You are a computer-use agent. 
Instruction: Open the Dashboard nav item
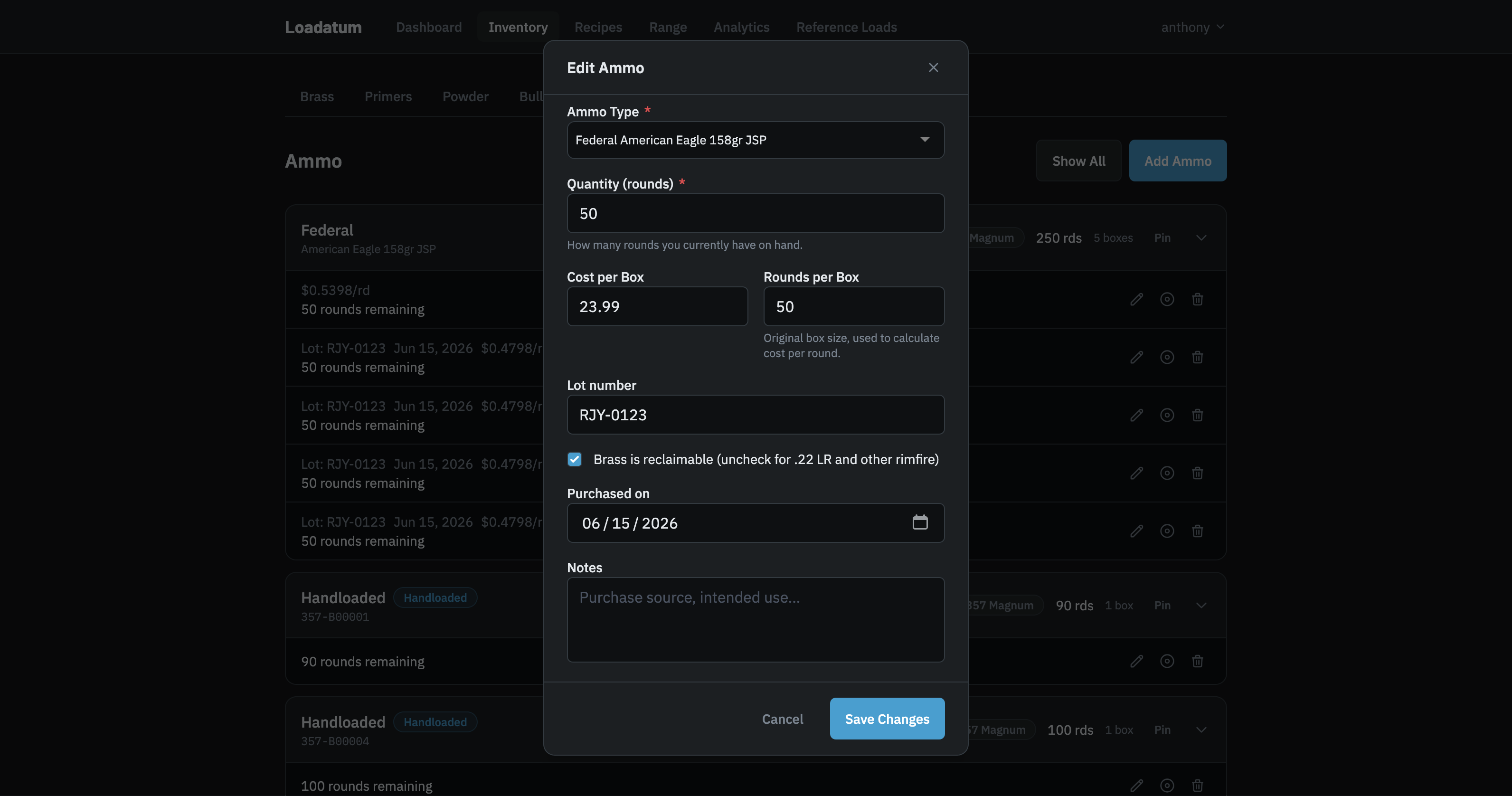pyautogui.click(x=428, y=27)
